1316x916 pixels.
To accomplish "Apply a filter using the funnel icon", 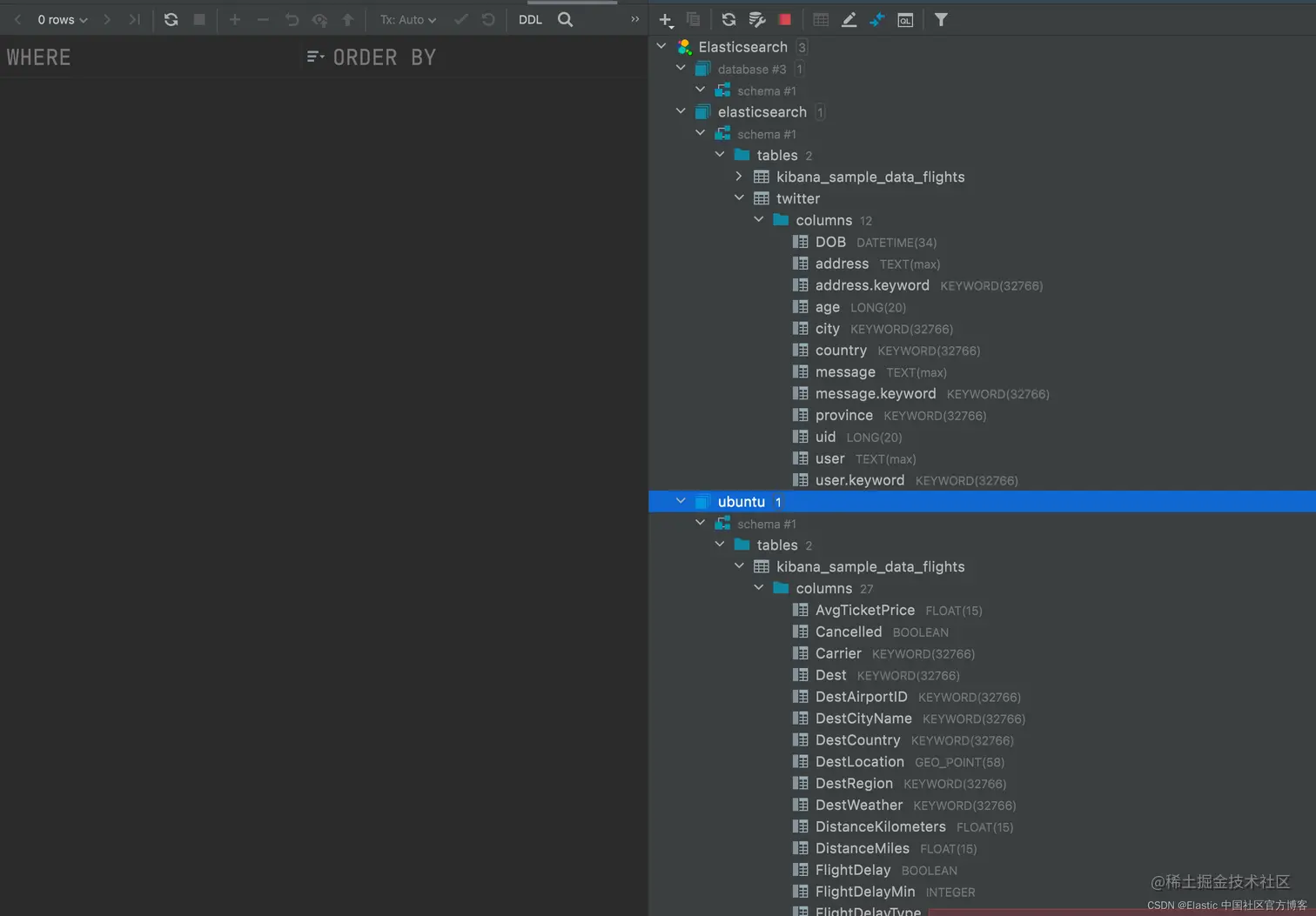I will click(941, 19).
